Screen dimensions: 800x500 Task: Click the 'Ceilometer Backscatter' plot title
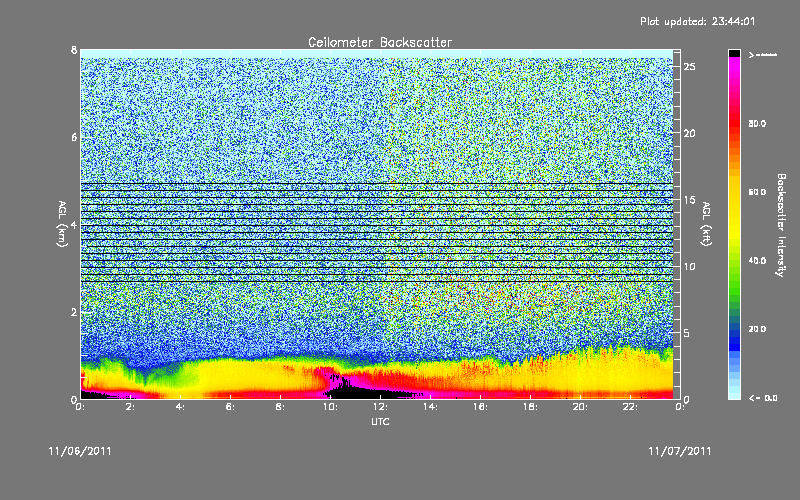click(x=380, y=42)
